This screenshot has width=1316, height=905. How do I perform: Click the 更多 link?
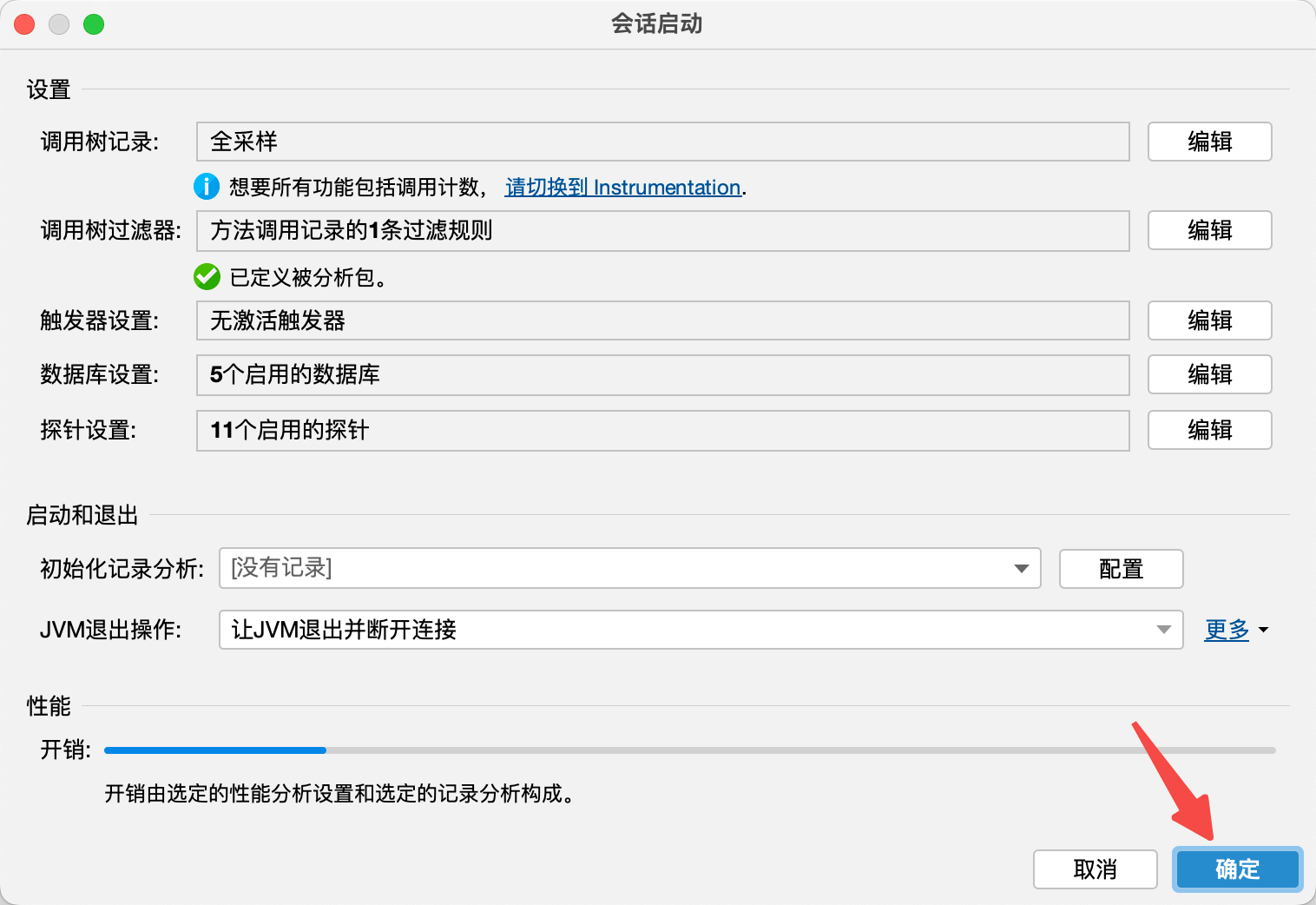(x=1227, y=630)
